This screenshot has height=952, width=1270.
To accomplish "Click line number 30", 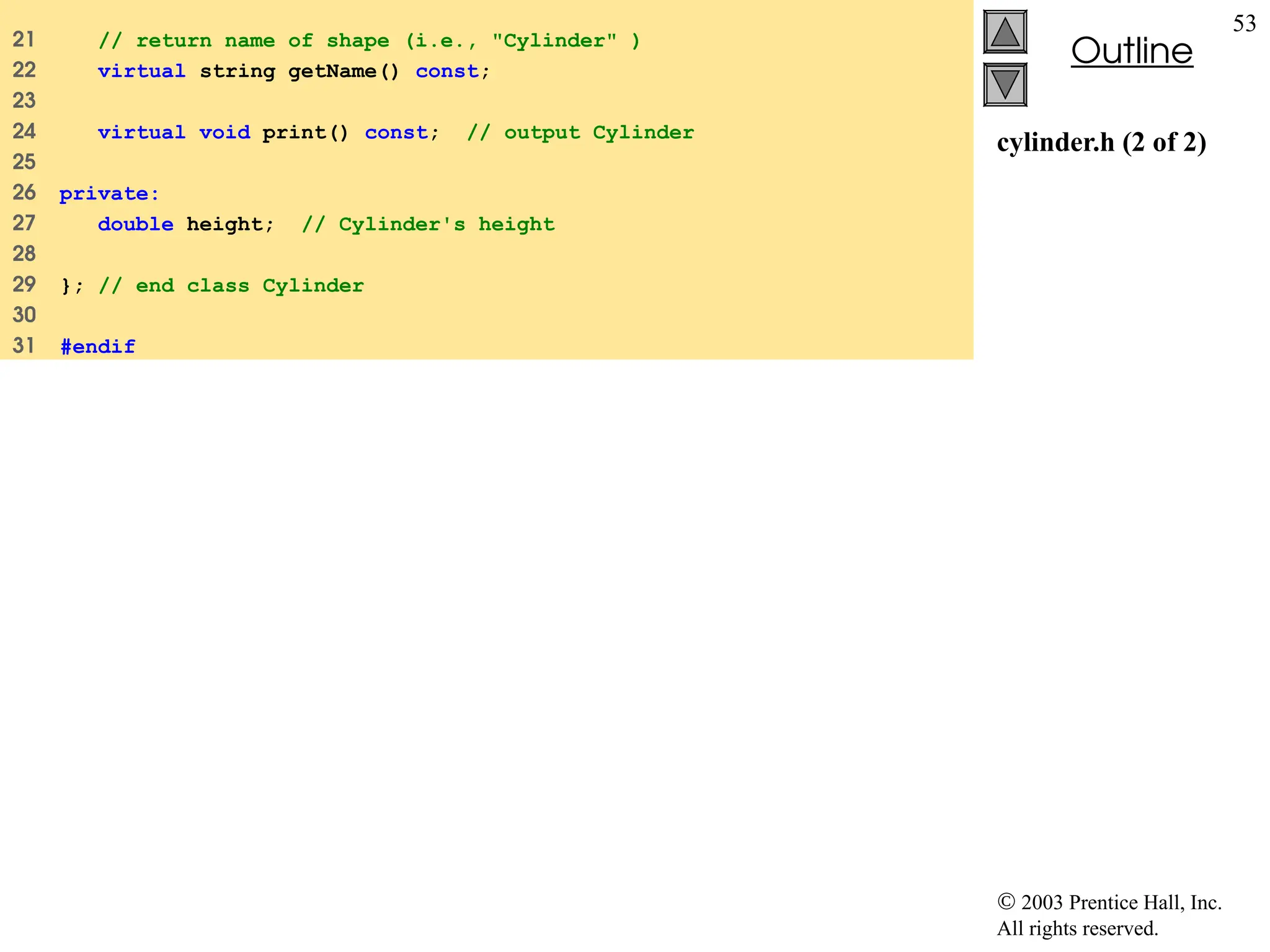I will pyautogui.click(x=24, y=315).
